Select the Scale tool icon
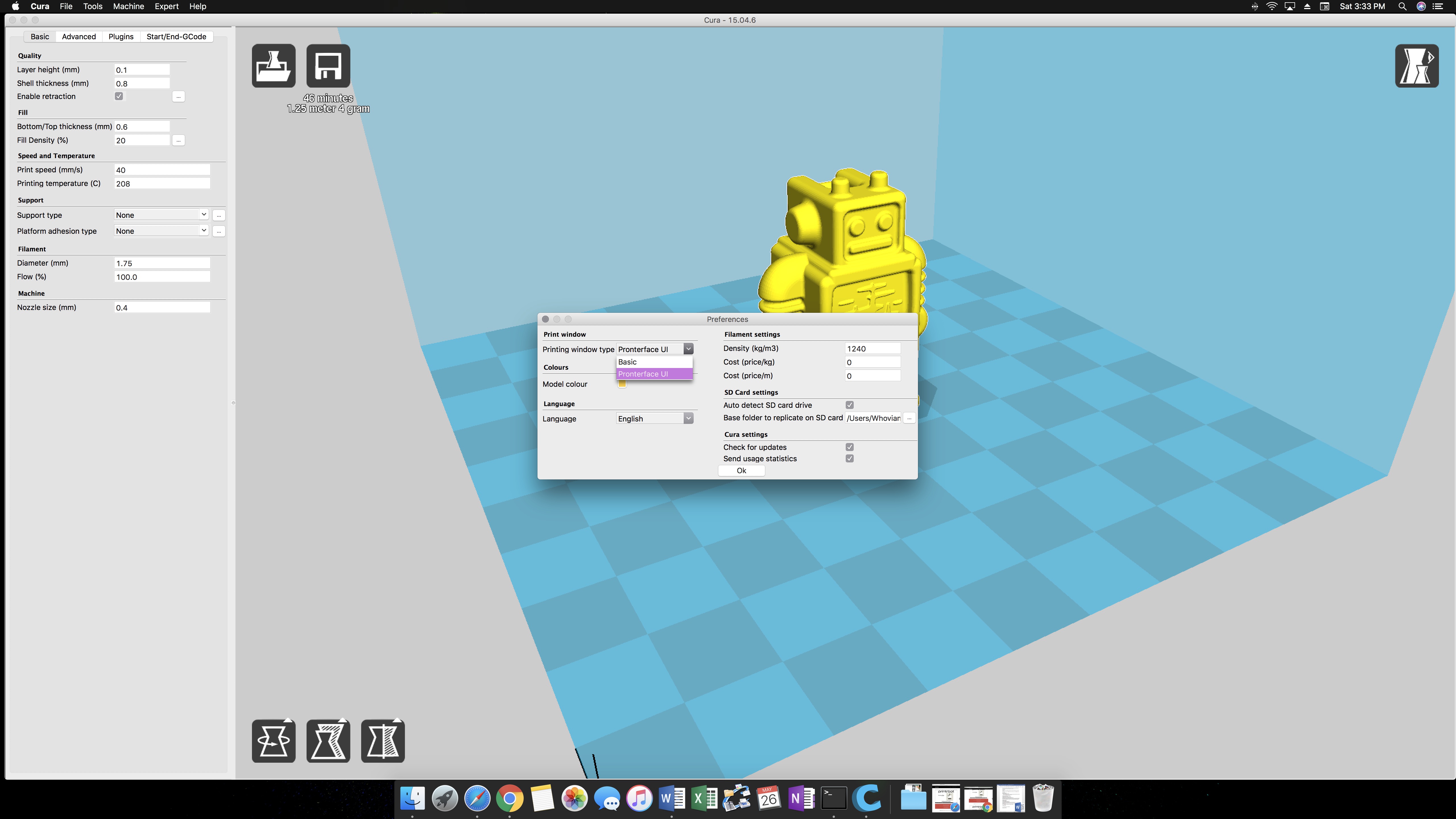Image resolution: width=1456 pixels, height=819 pixels. [328, 741]
